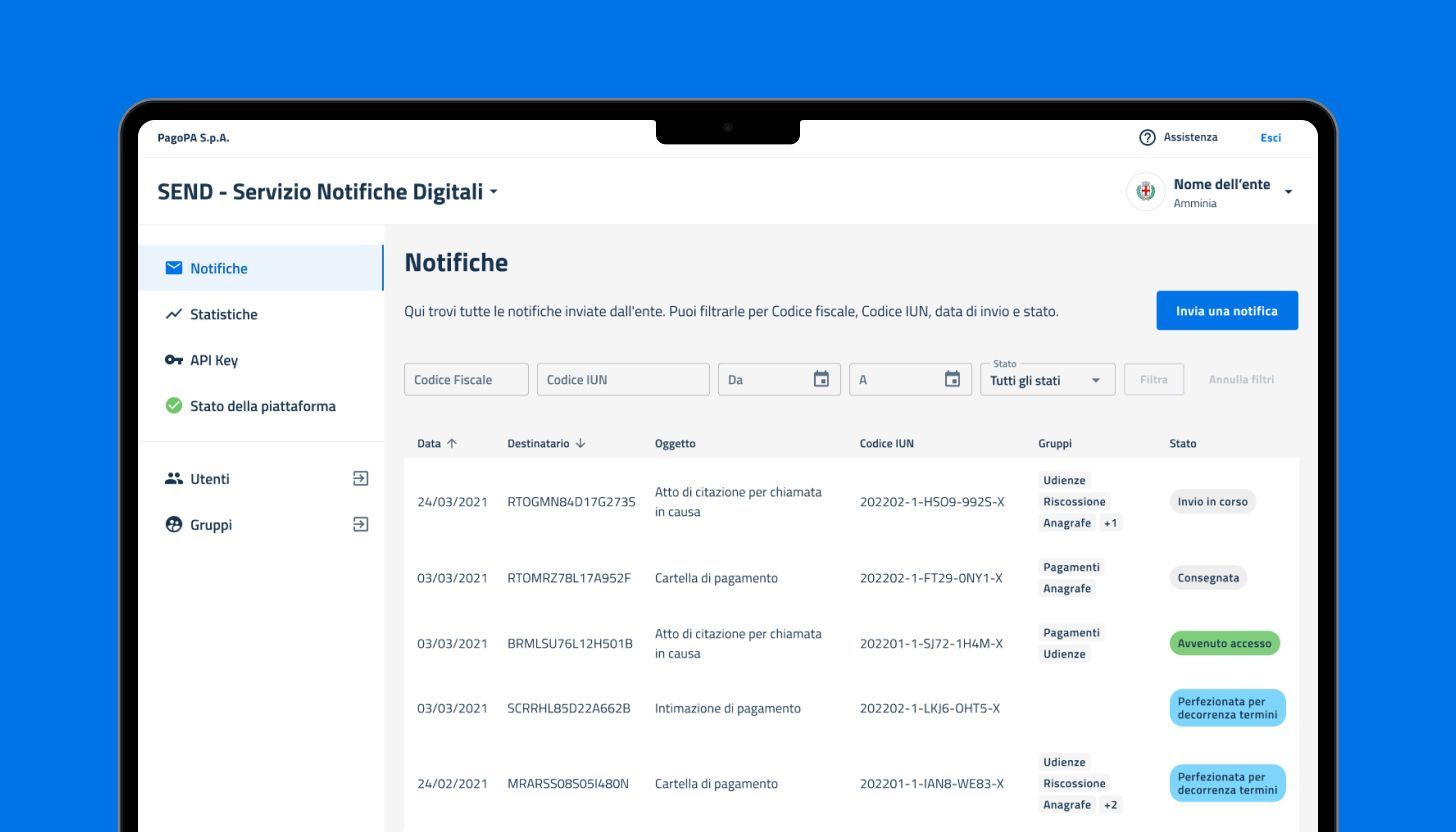Click the Assistenza help icon
Screen dimensions: 1456x832
(1147, 138)
